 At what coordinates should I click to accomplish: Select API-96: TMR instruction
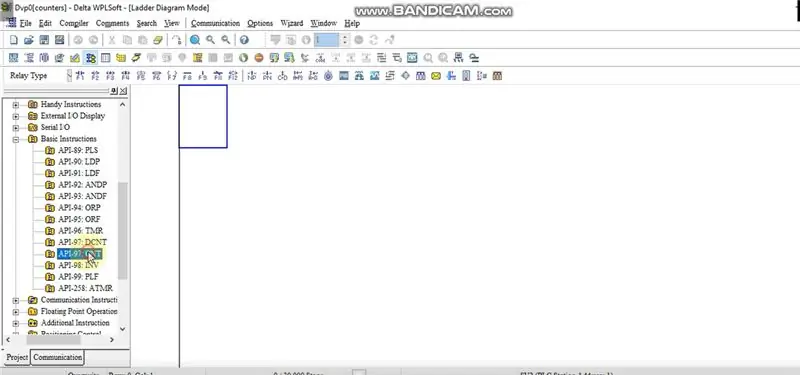pyautogui.click(x=80, y=231)
